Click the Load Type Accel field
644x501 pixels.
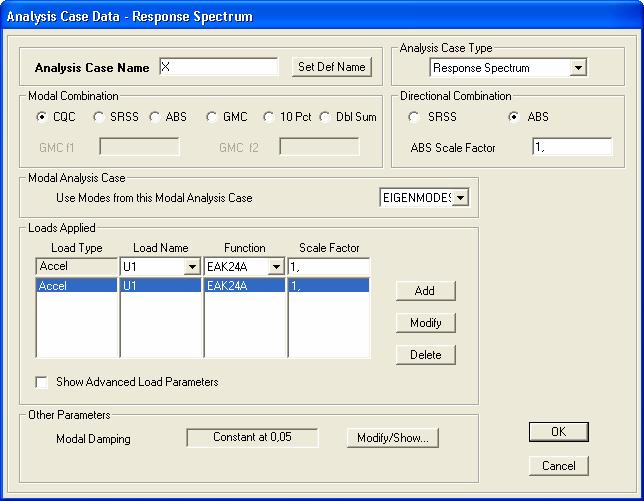(76, 267)
